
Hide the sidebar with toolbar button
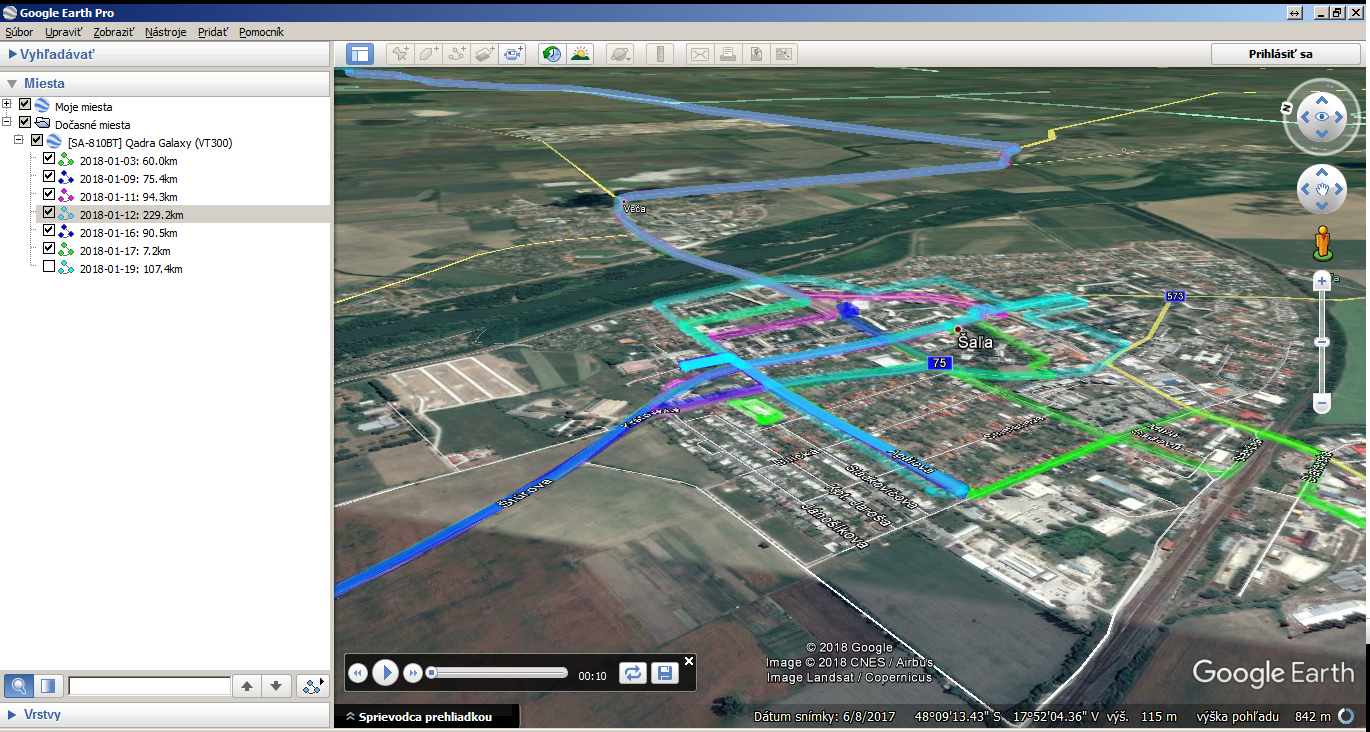360,54
